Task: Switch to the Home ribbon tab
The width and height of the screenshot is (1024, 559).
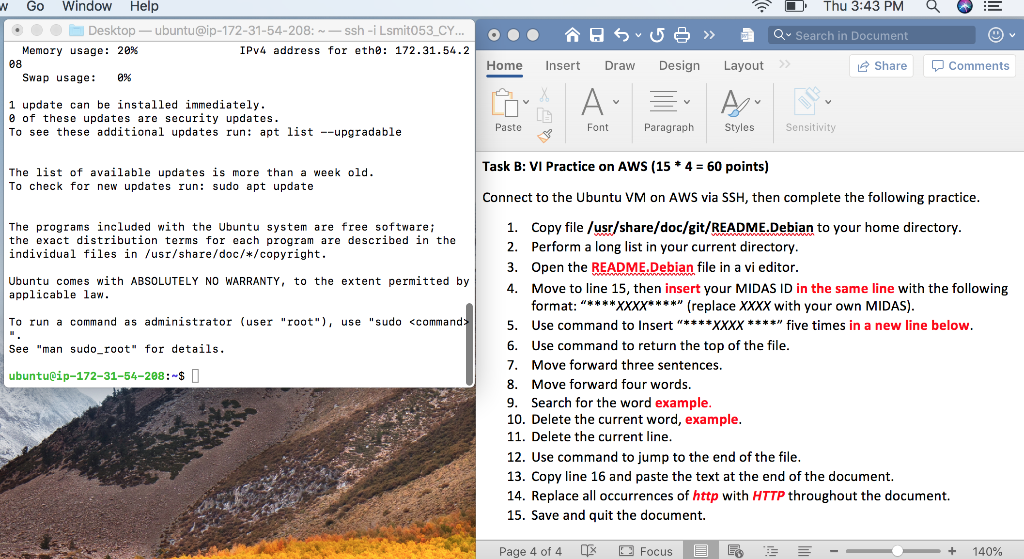Action: [504, 65]
